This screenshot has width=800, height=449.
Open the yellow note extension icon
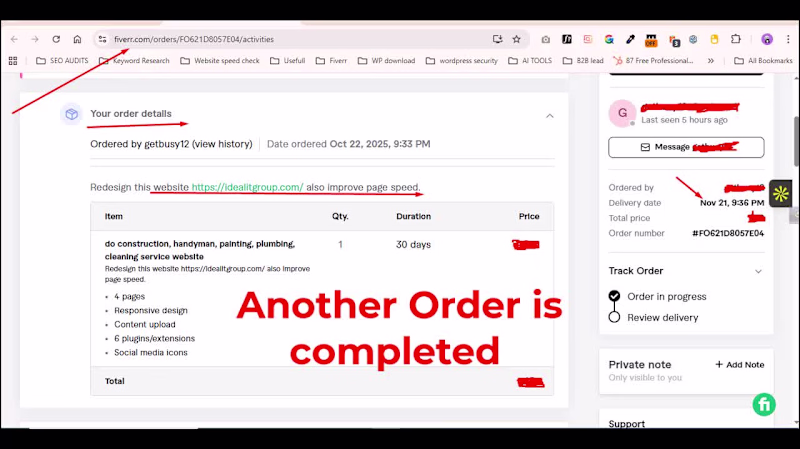click(714, 39)
